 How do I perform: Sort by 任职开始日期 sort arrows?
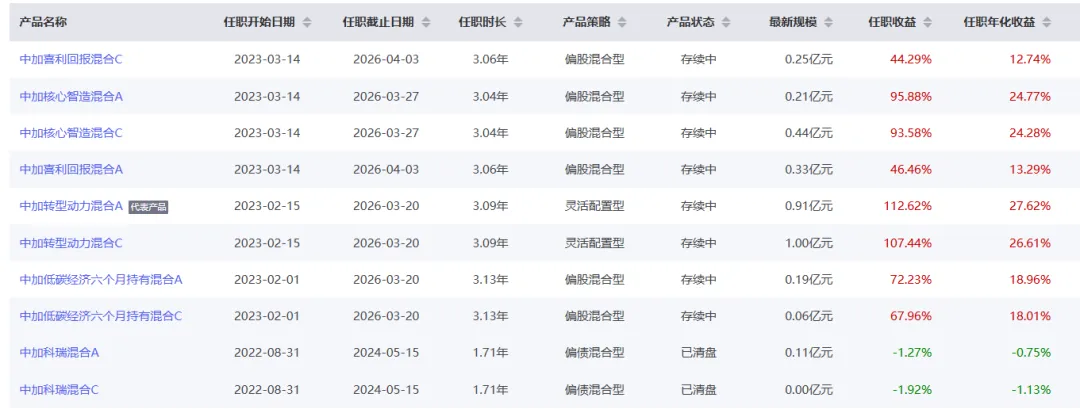(307, 22)
